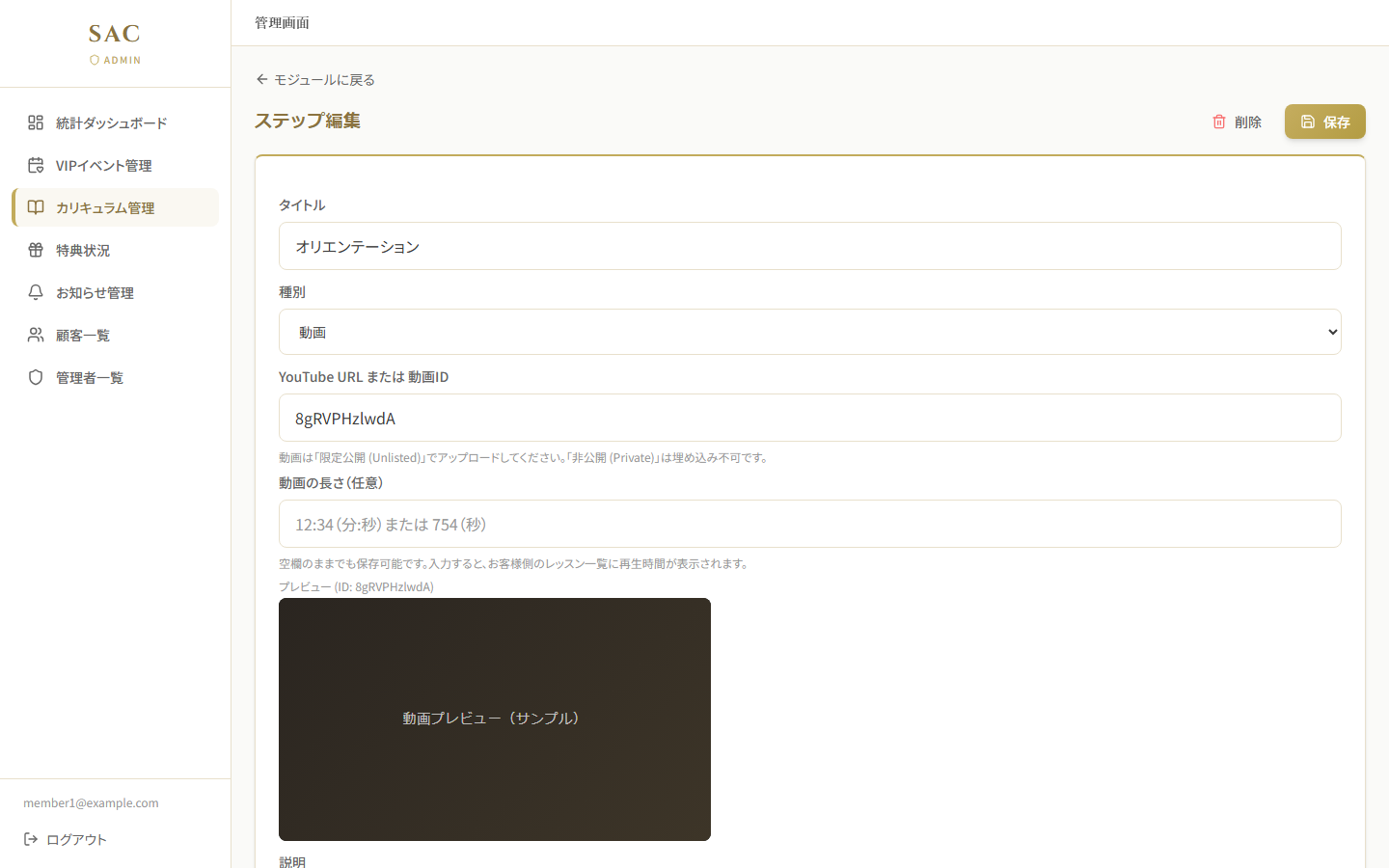Click the ログアウト link
Viewport: 1389px width, 868px height.
pos(65,839)
